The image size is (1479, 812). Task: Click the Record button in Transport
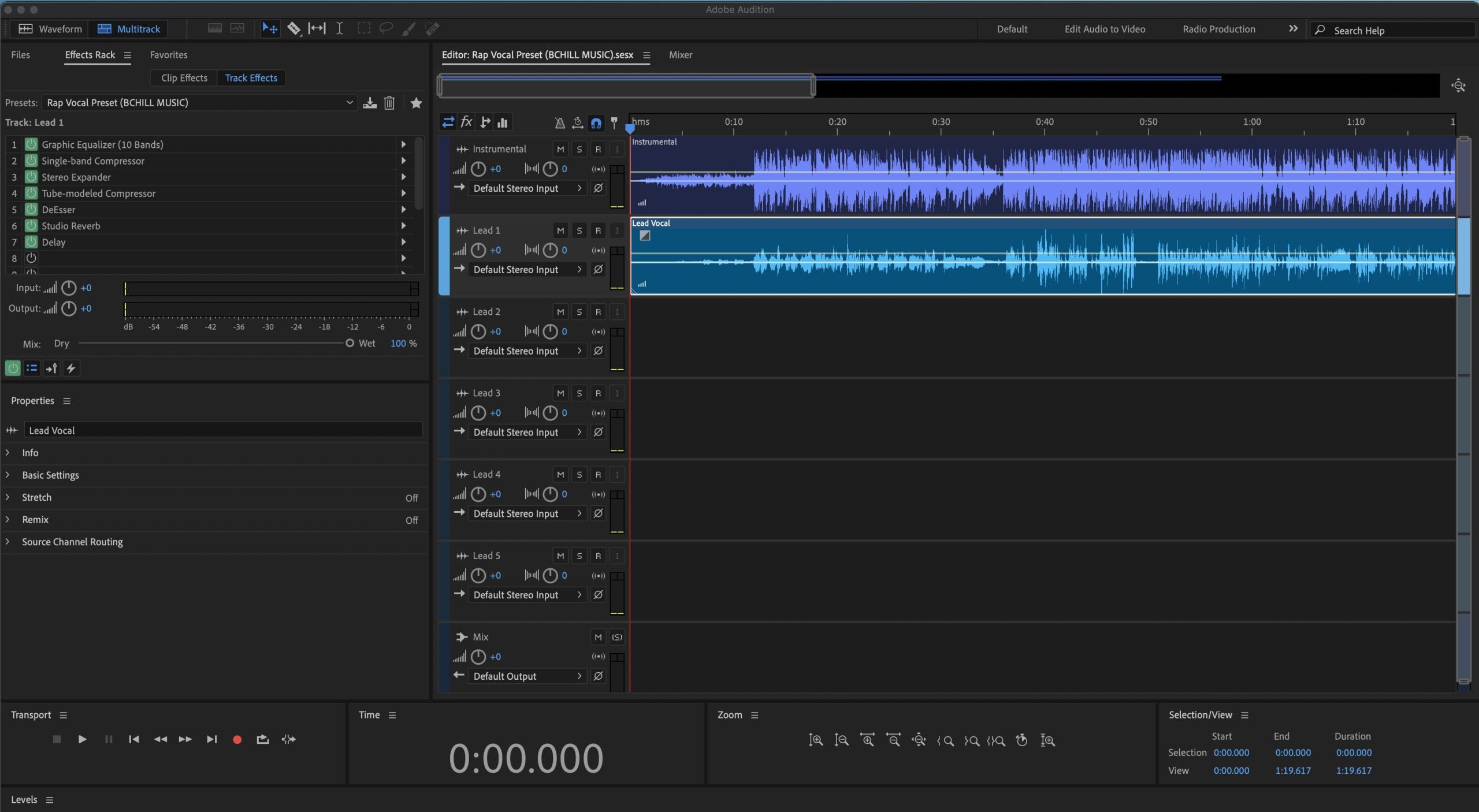coord(237,739)
